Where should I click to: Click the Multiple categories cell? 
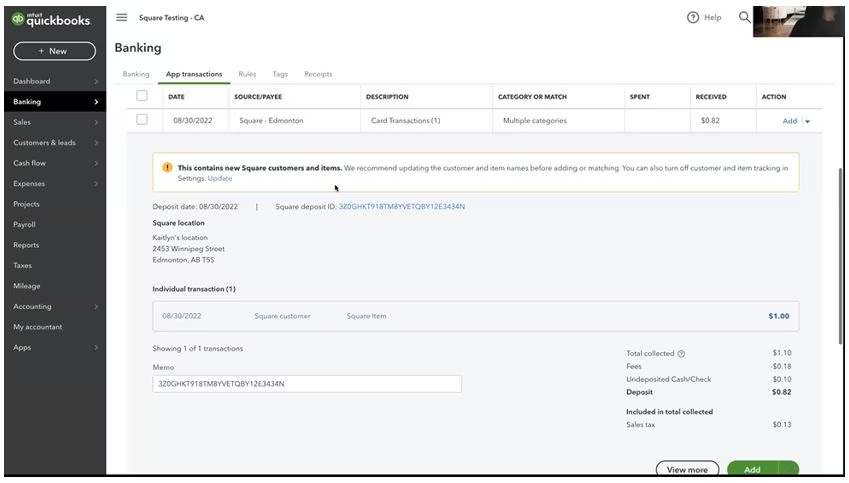pyautogui.click(x=535, y=121)
